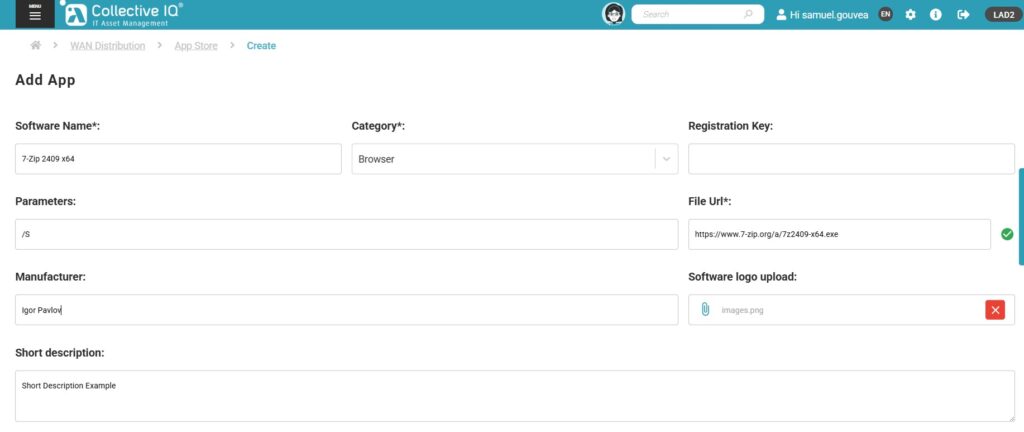Navigate to WAN Distribution breadcrumb

[107, 46]
